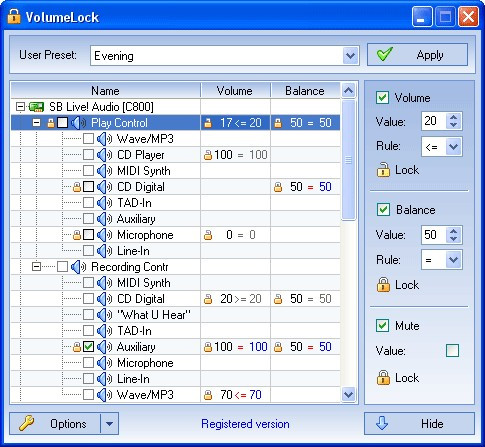Click the Volume Value field showing 20
Screen dimensions: 485x447
[434, 121]
